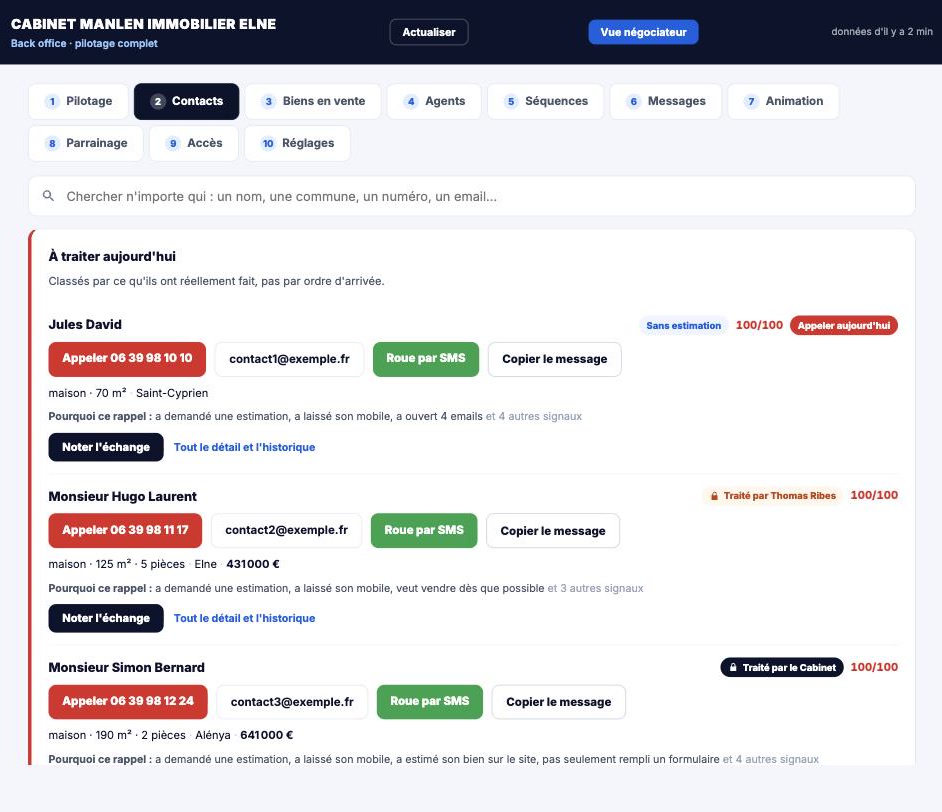
Task: Open detail and history for Jules David
Action: click(x=245, y=447)
